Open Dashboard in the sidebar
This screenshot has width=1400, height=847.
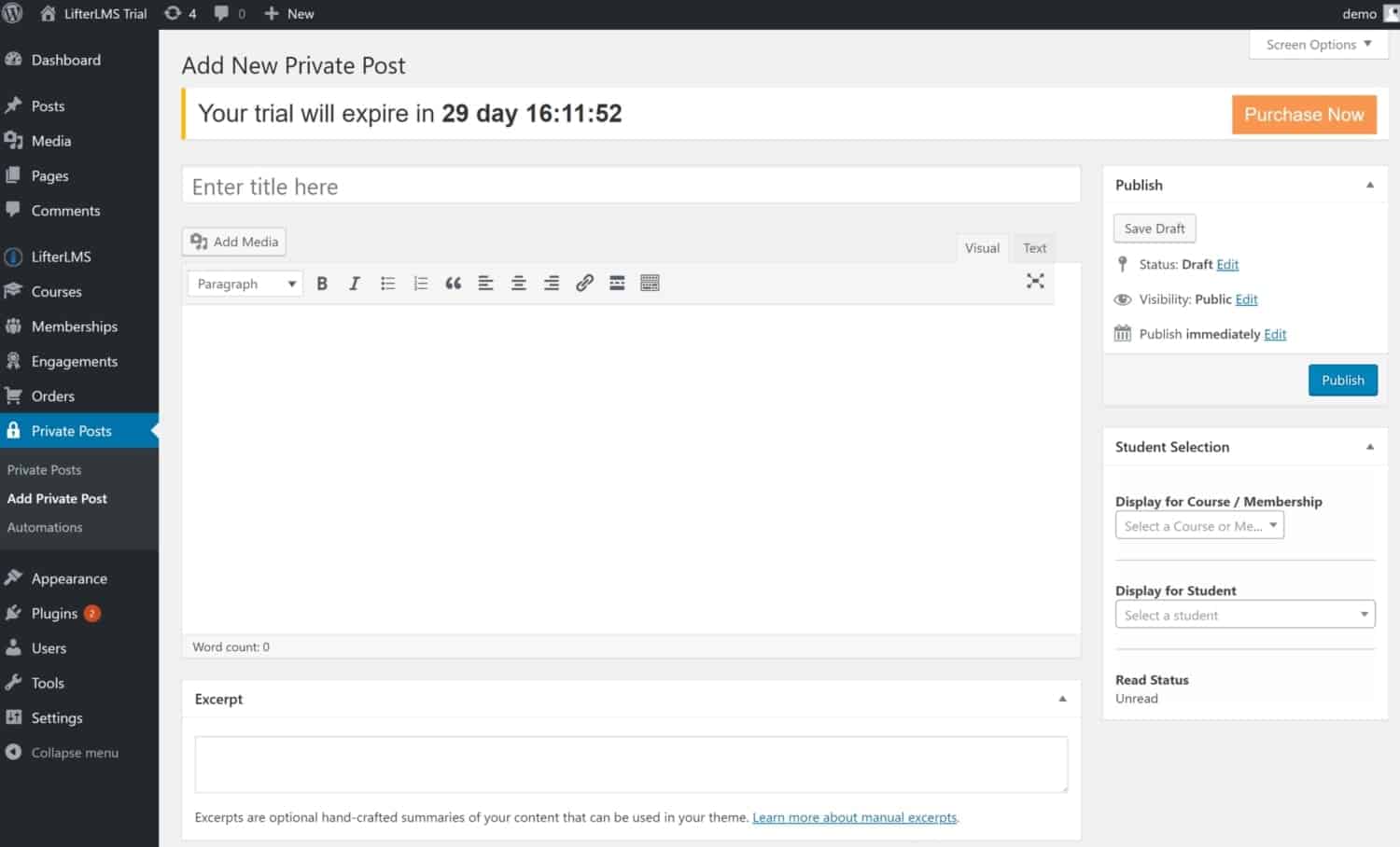(79, 60)
